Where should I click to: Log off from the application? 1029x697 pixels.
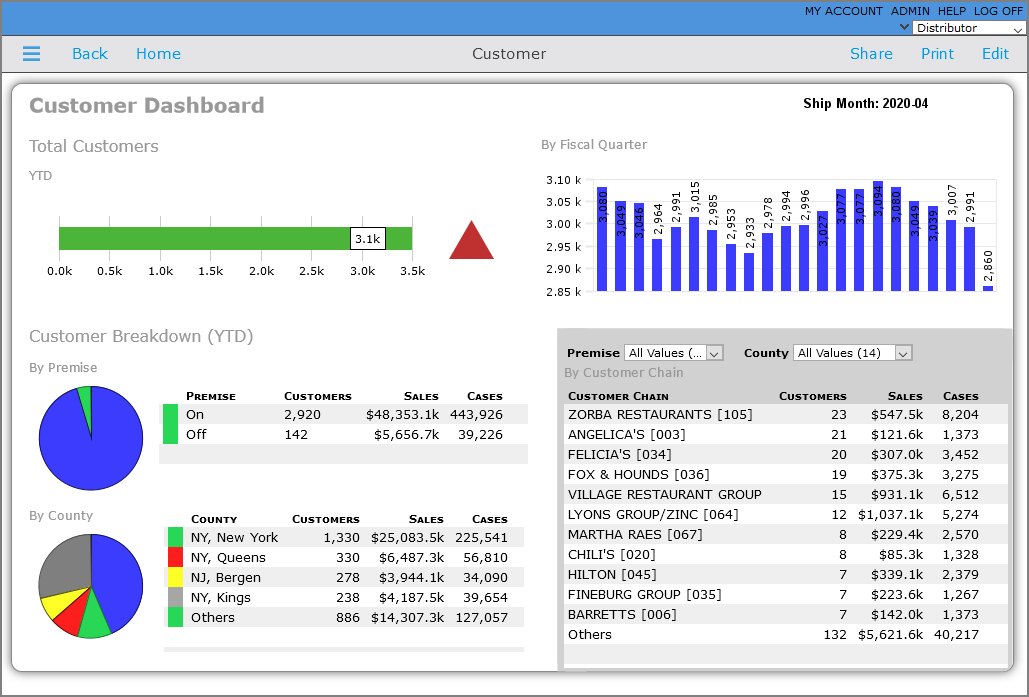999,11
